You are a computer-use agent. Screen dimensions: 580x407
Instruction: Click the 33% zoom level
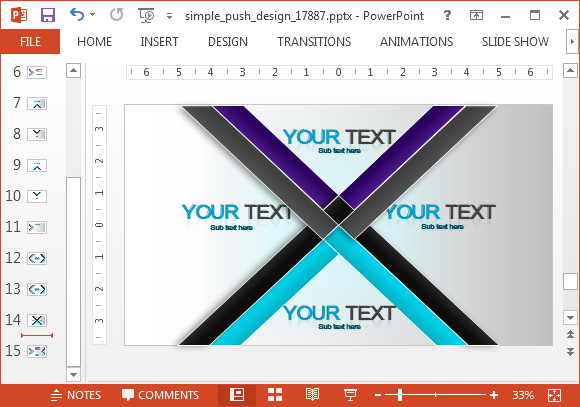tap(523, 395)
